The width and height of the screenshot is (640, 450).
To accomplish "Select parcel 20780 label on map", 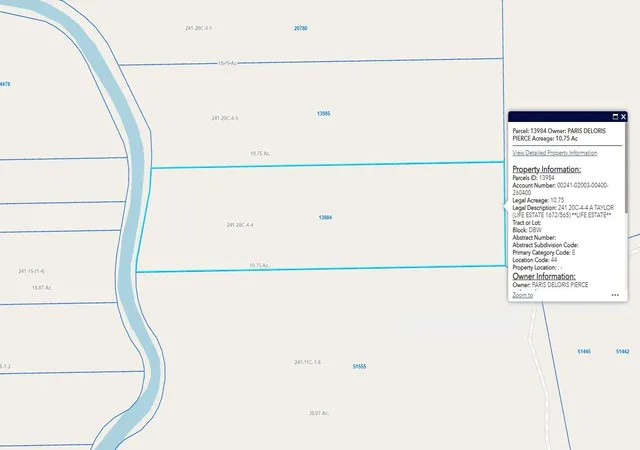I will tap(301, 28).
